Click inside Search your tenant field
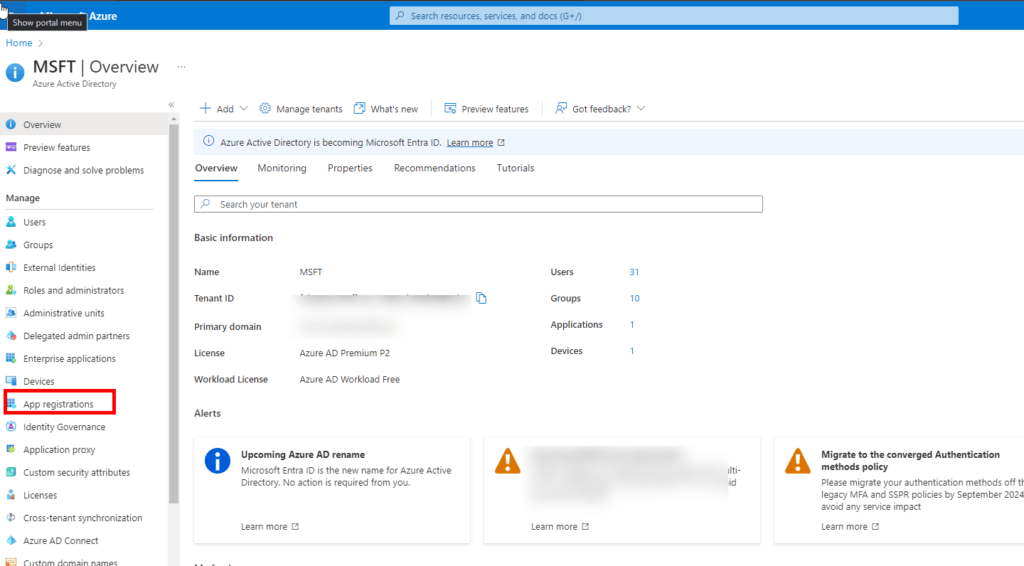The image size is (1024, 566). pyautogui.click(x=478, y=204)
